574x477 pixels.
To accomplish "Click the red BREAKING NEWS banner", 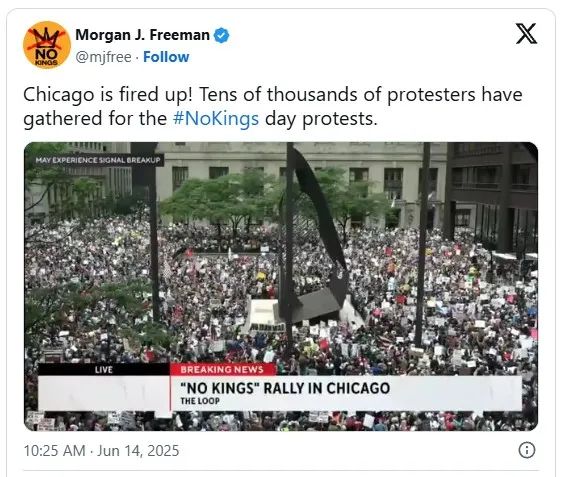I will coord(222,369).
